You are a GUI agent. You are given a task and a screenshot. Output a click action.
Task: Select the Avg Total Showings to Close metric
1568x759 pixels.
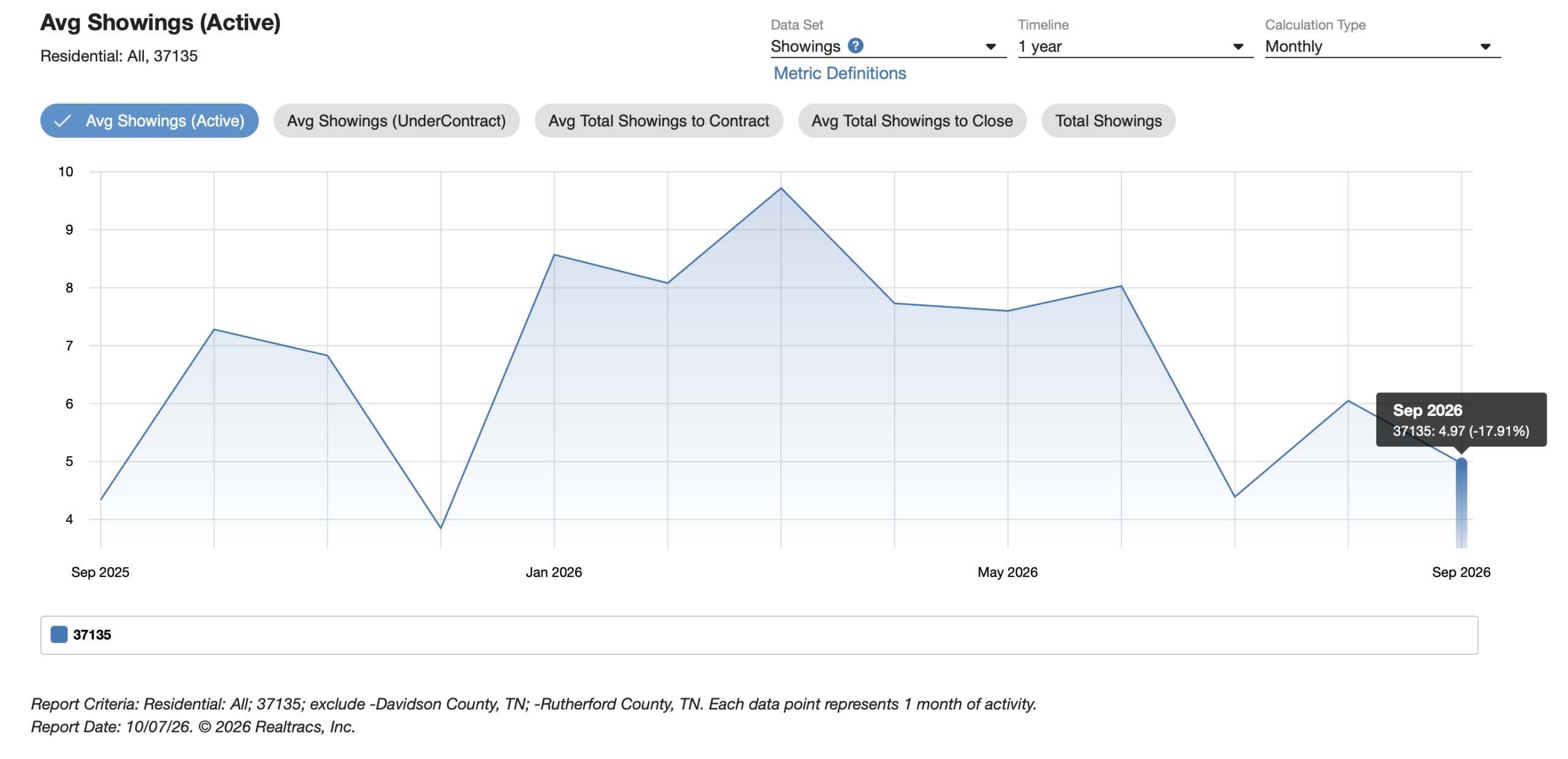[912, 121]
